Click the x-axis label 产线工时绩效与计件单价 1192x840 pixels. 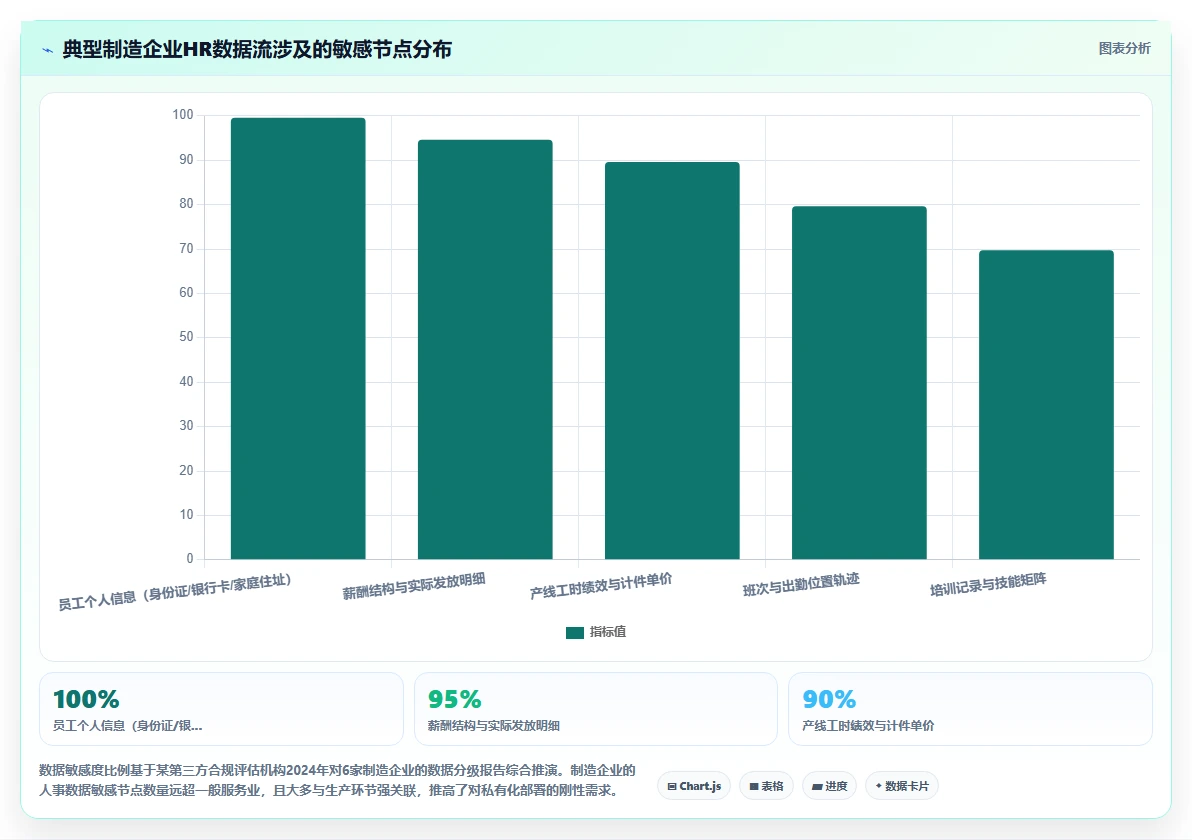tap(601, 586)
